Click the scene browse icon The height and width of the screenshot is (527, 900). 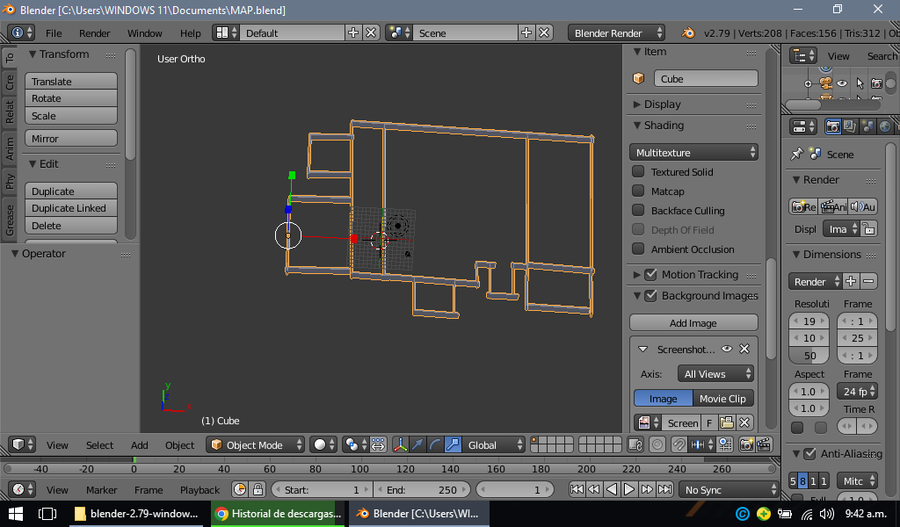[x=399, y=33]
